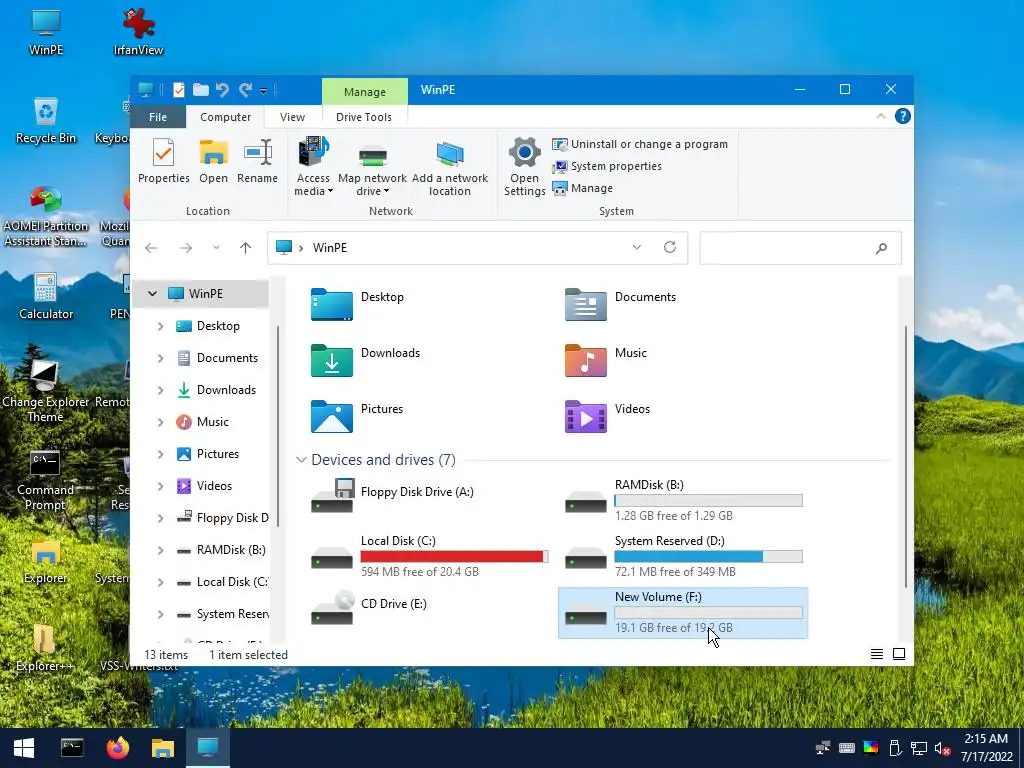Open recent locations dropdown arrow
The height and width of the screenshot is (768, 1024).
pos(216,248)
